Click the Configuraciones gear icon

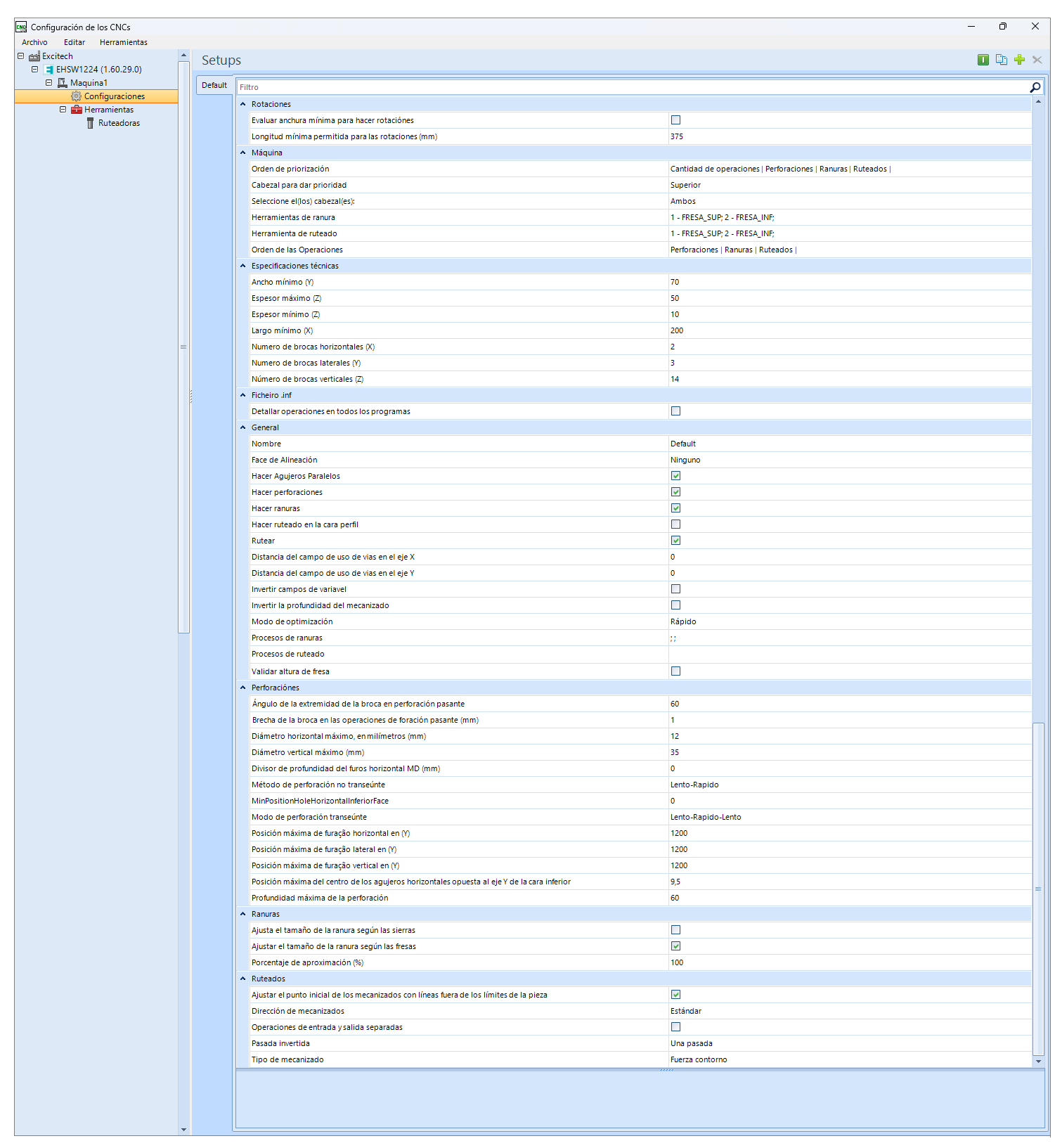point(77,96)
